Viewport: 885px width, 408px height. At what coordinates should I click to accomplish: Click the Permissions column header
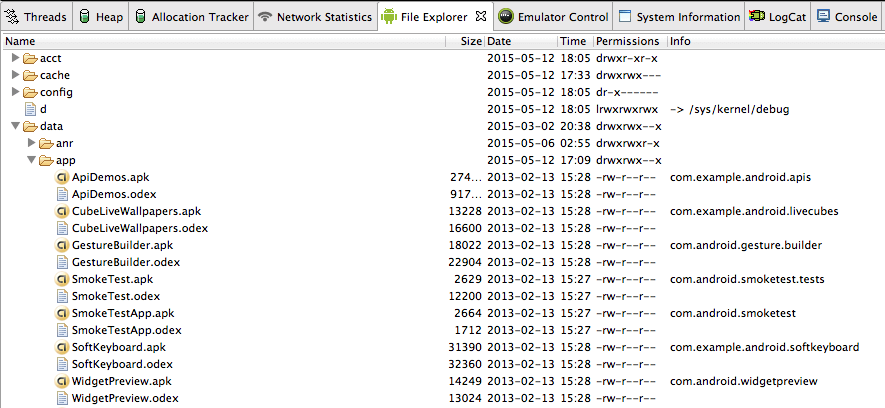630,41
